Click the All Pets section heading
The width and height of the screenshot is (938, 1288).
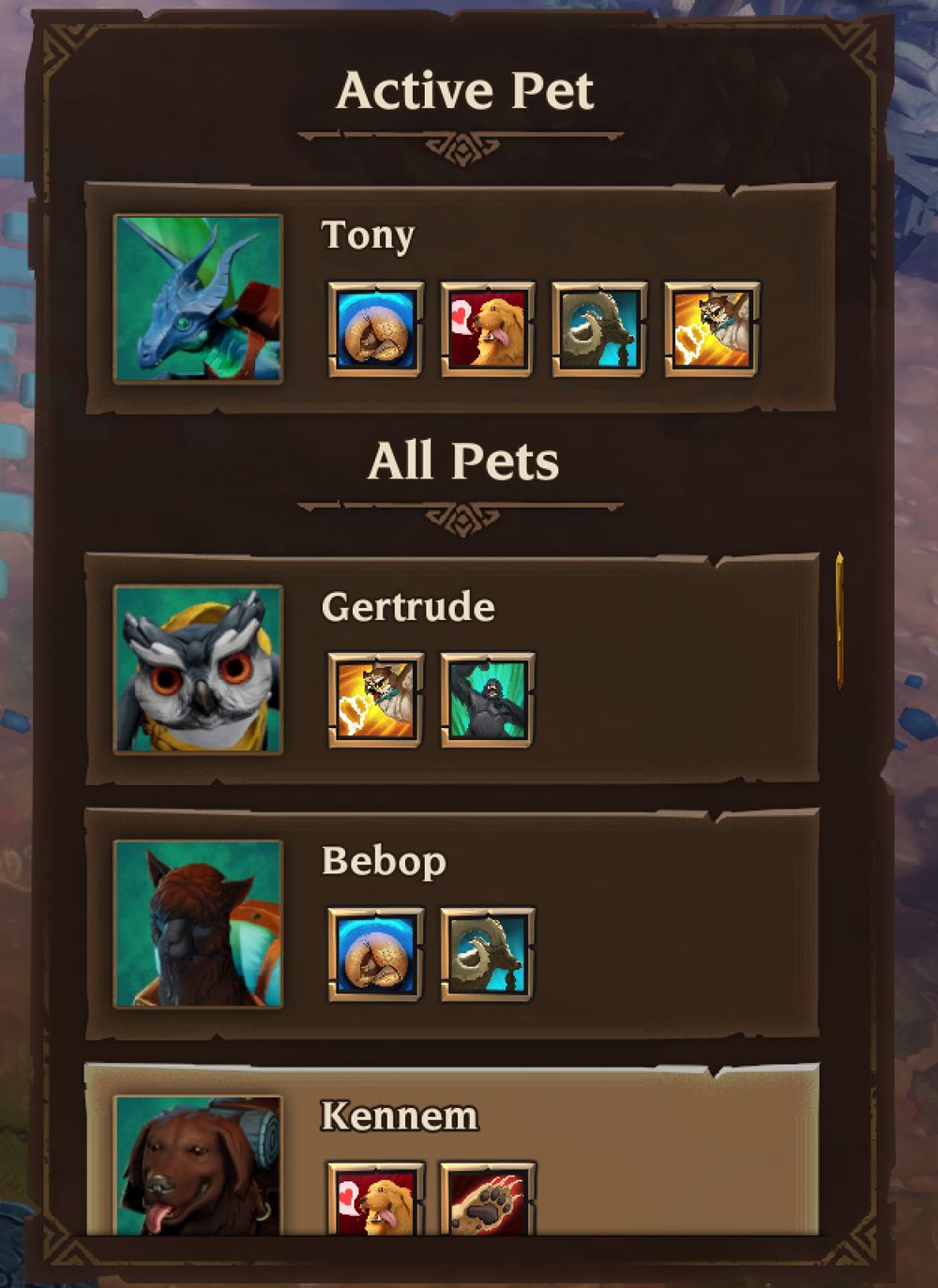[463, 461]
